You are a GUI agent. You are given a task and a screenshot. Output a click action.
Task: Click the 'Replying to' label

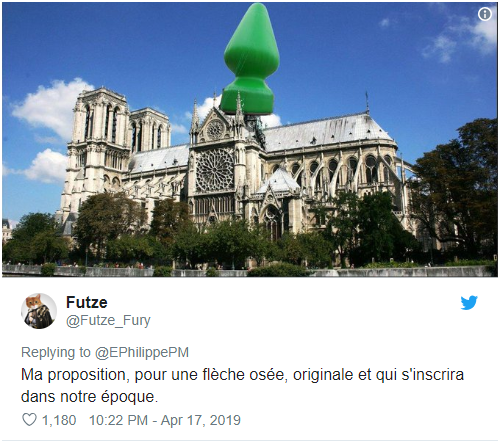pos(56,352)
